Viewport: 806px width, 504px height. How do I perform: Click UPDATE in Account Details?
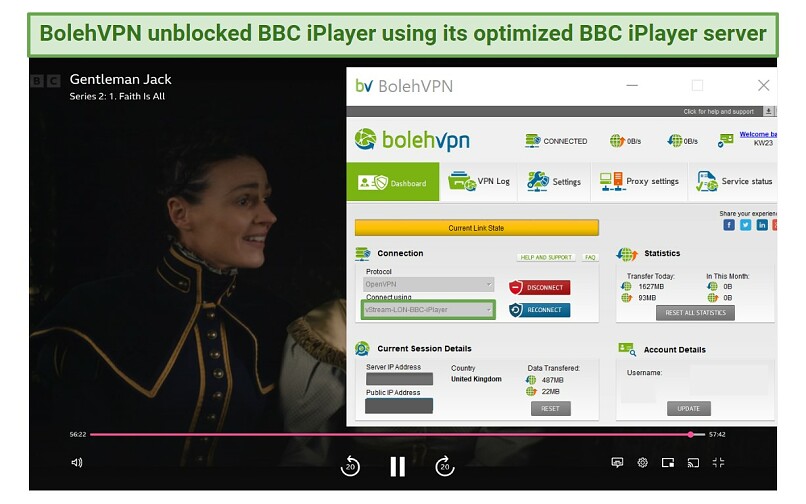click(x=689, y=409)
